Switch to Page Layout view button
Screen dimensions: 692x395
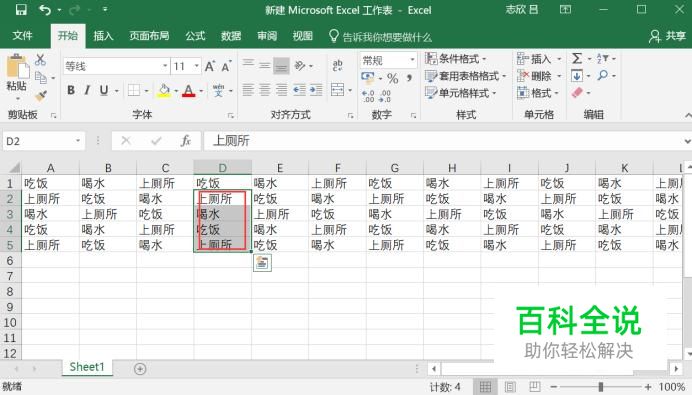510,387
